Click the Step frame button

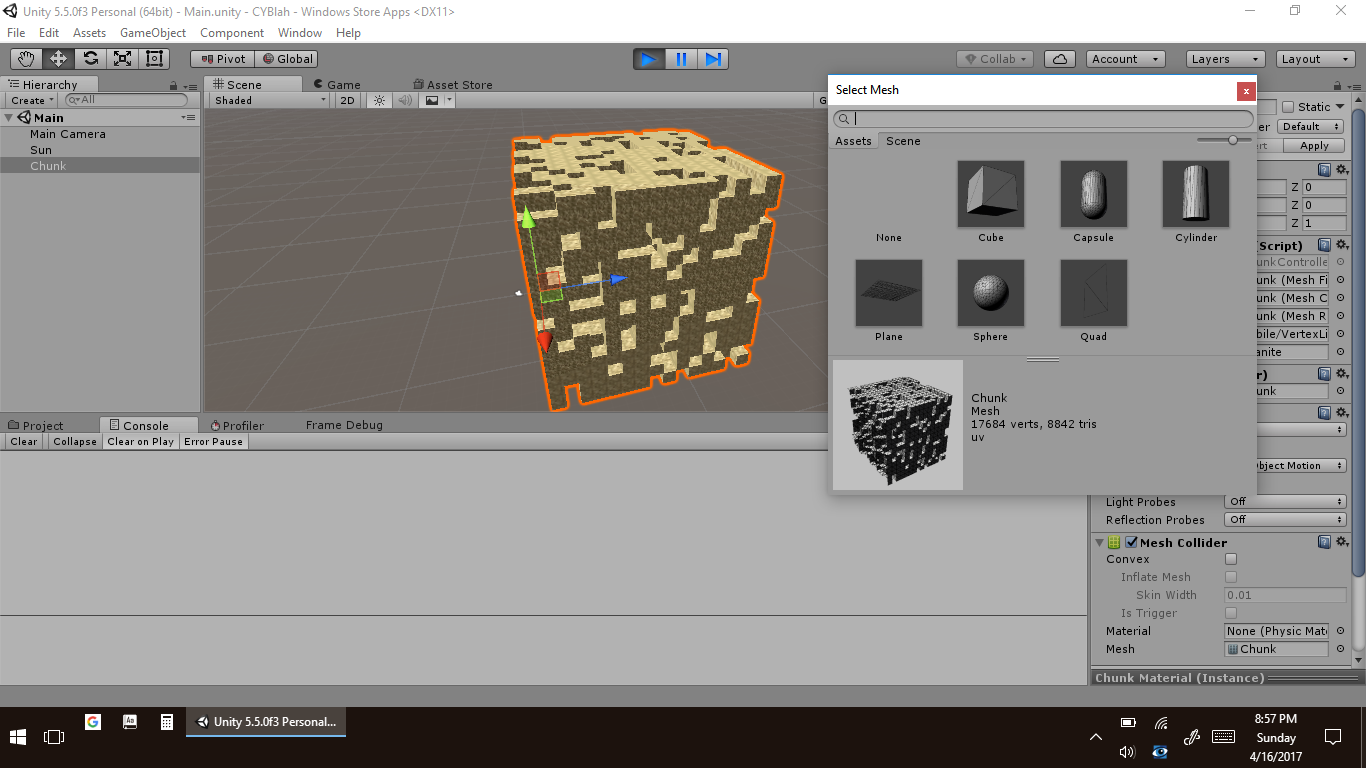[x=713, y=59]
